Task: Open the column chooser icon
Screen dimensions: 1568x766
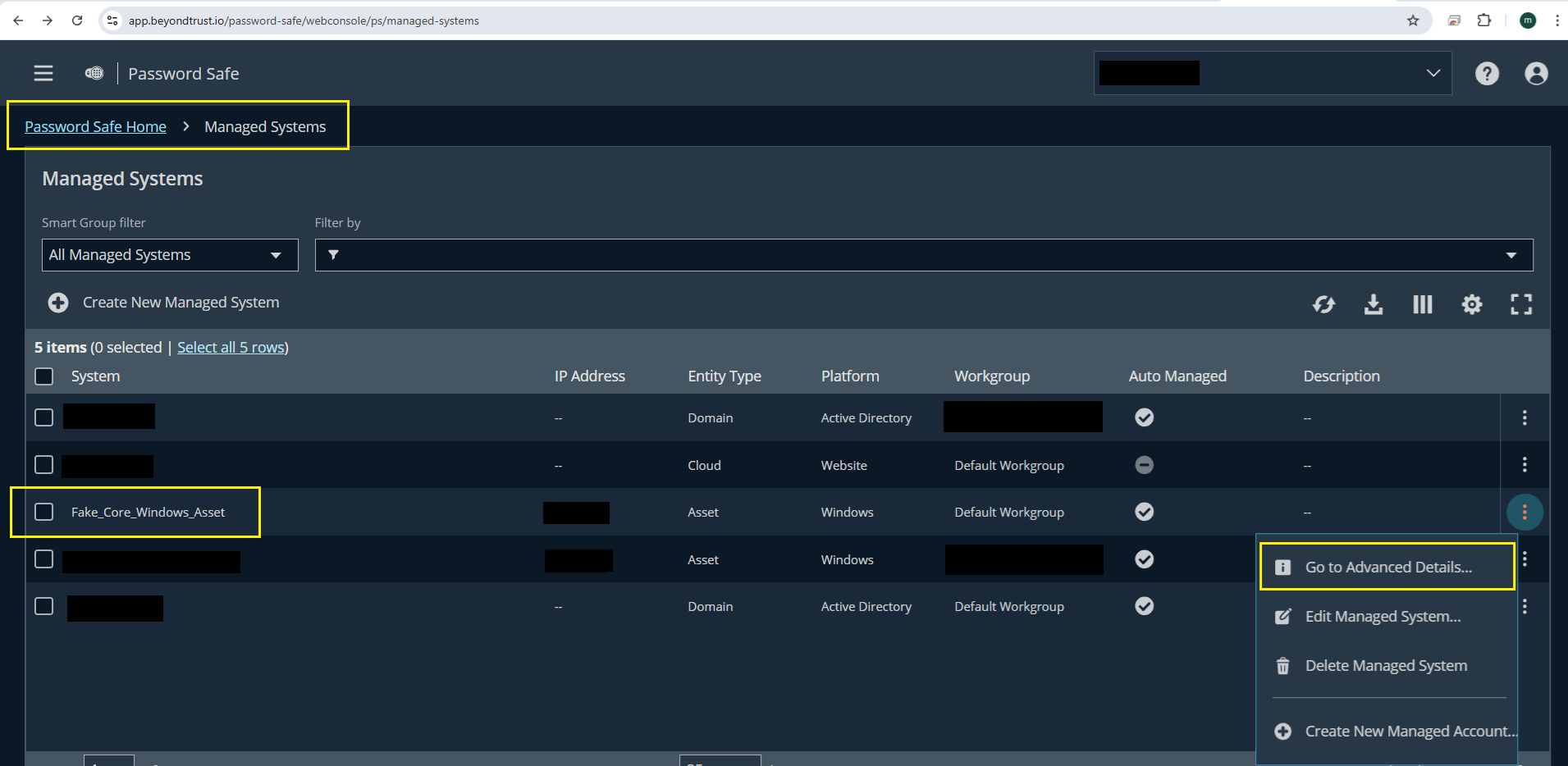Action: [1422, 304]
